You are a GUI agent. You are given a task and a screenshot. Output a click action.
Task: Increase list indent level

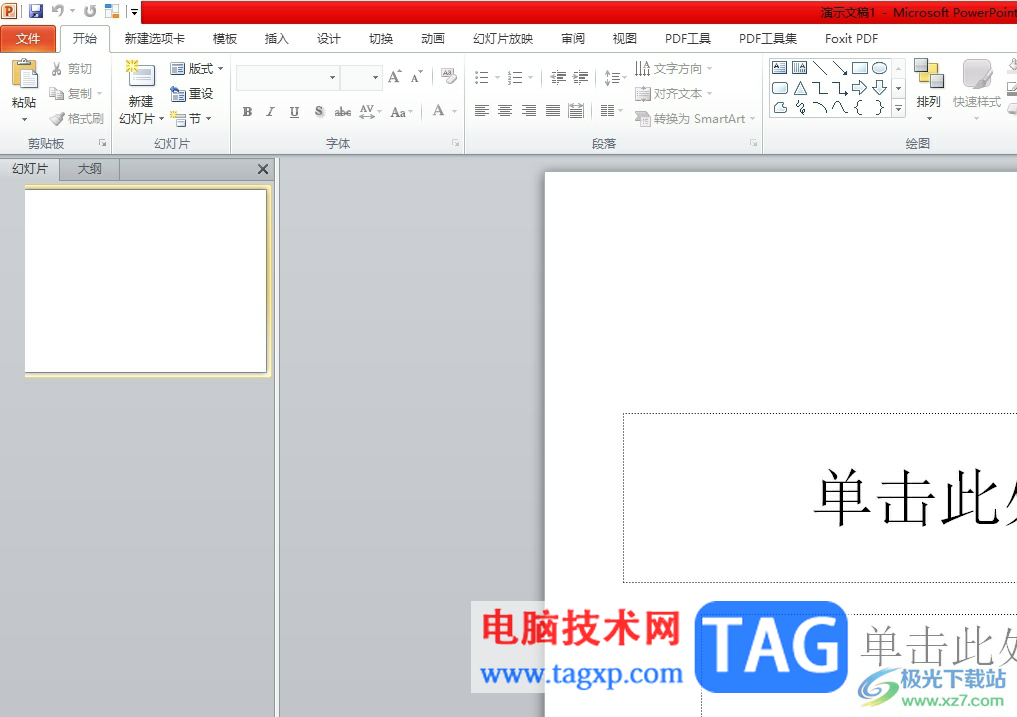coord(580,78)
